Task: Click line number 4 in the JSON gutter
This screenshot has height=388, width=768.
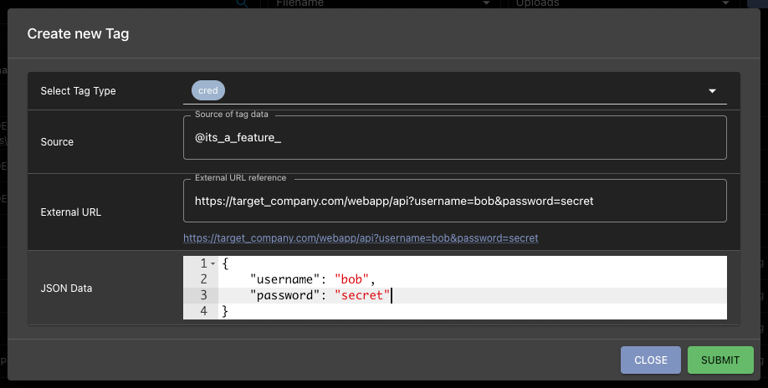Action: tap(204, 311)
